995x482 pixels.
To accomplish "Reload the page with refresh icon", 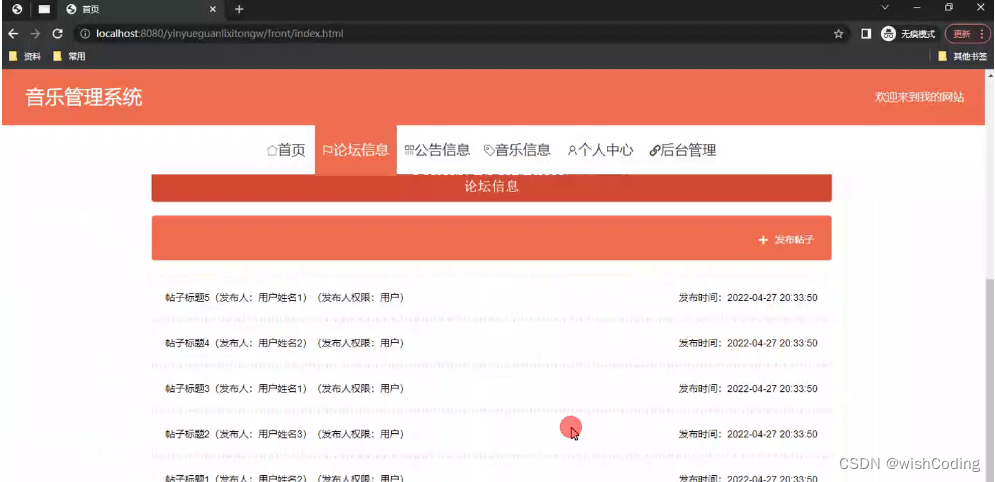I will click(58, 34).
